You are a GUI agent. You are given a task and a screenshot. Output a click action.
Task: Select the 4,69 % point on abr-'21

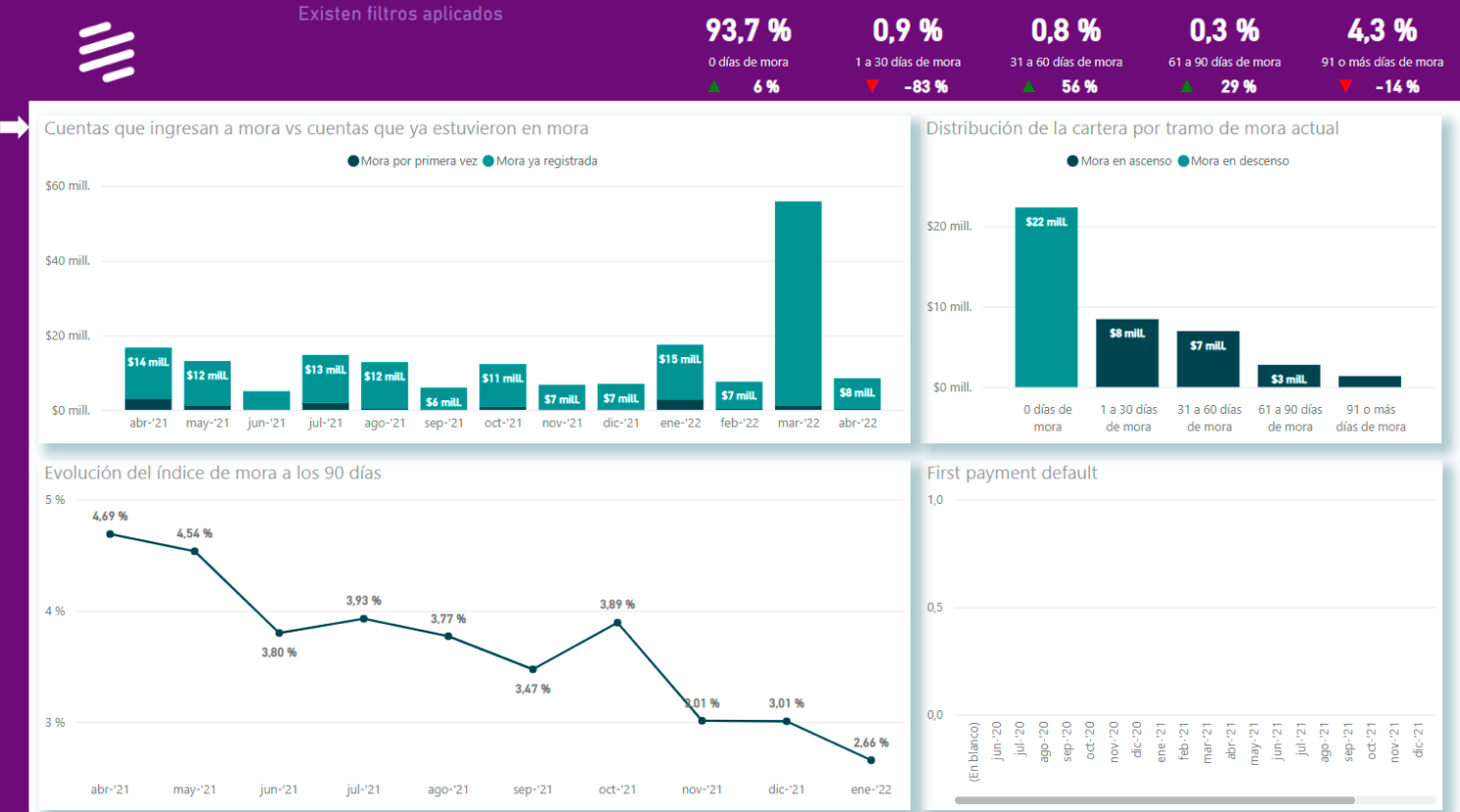(x=110, y=534)
